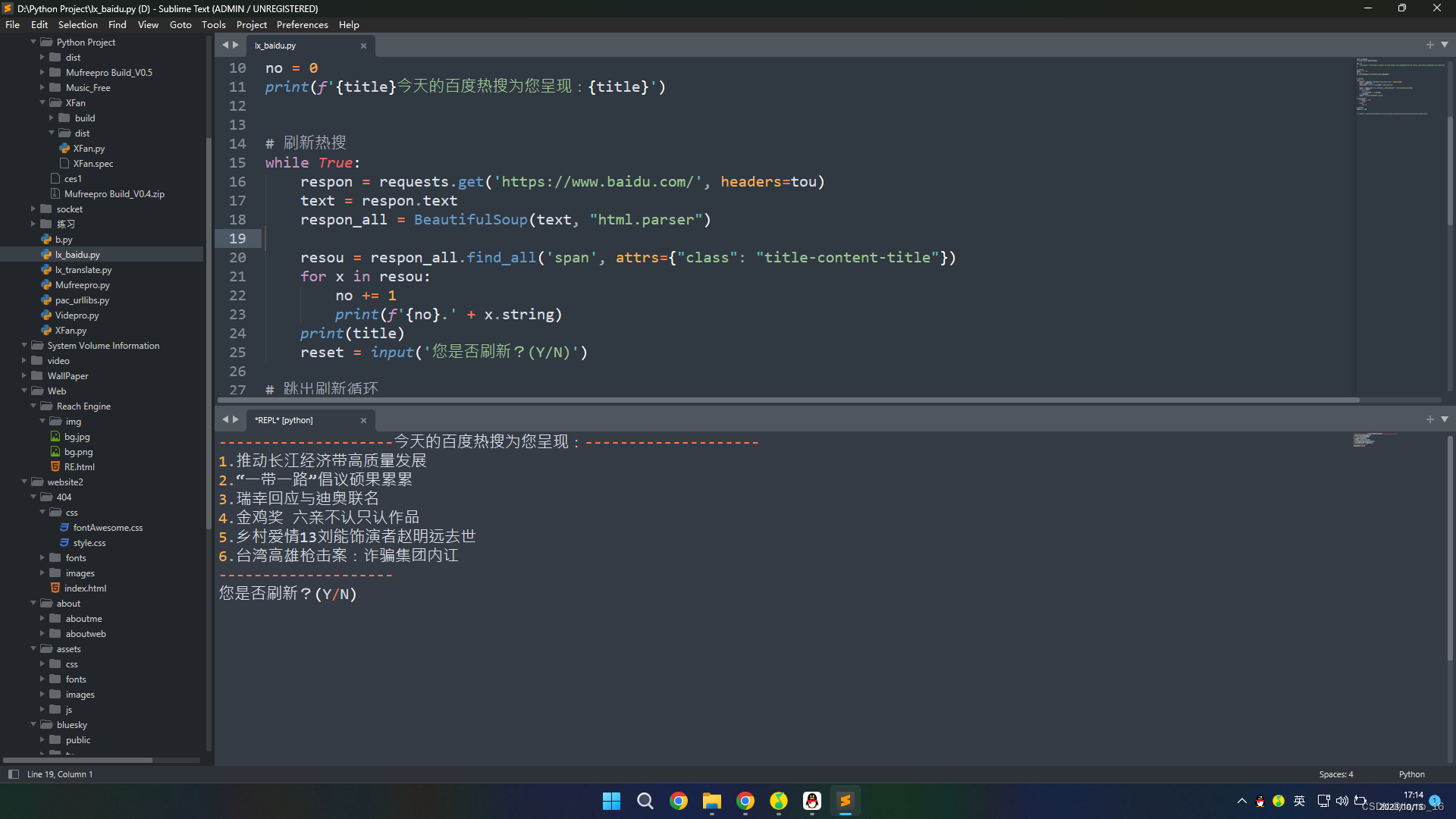Collapse the website2 folder

pos(24,482)
